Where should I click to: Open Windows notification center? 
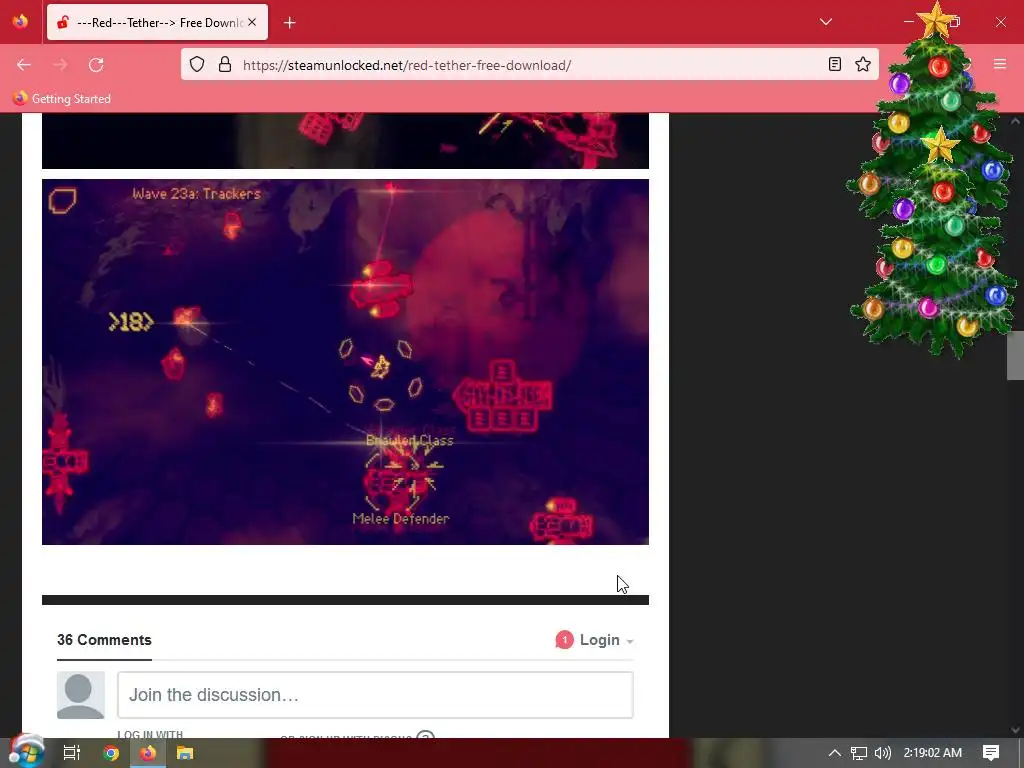(x=991, y=753)
